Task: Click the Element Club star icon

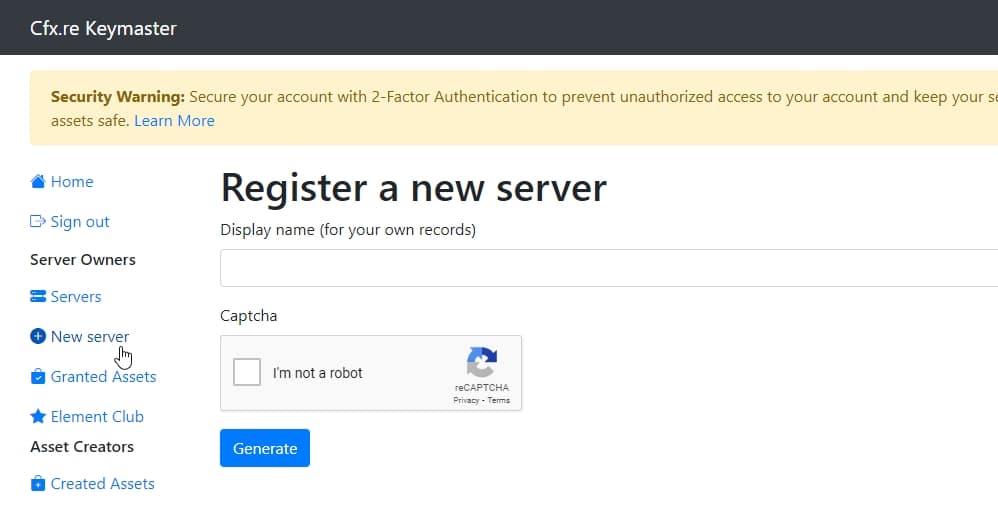Action: tap(38, 417)
